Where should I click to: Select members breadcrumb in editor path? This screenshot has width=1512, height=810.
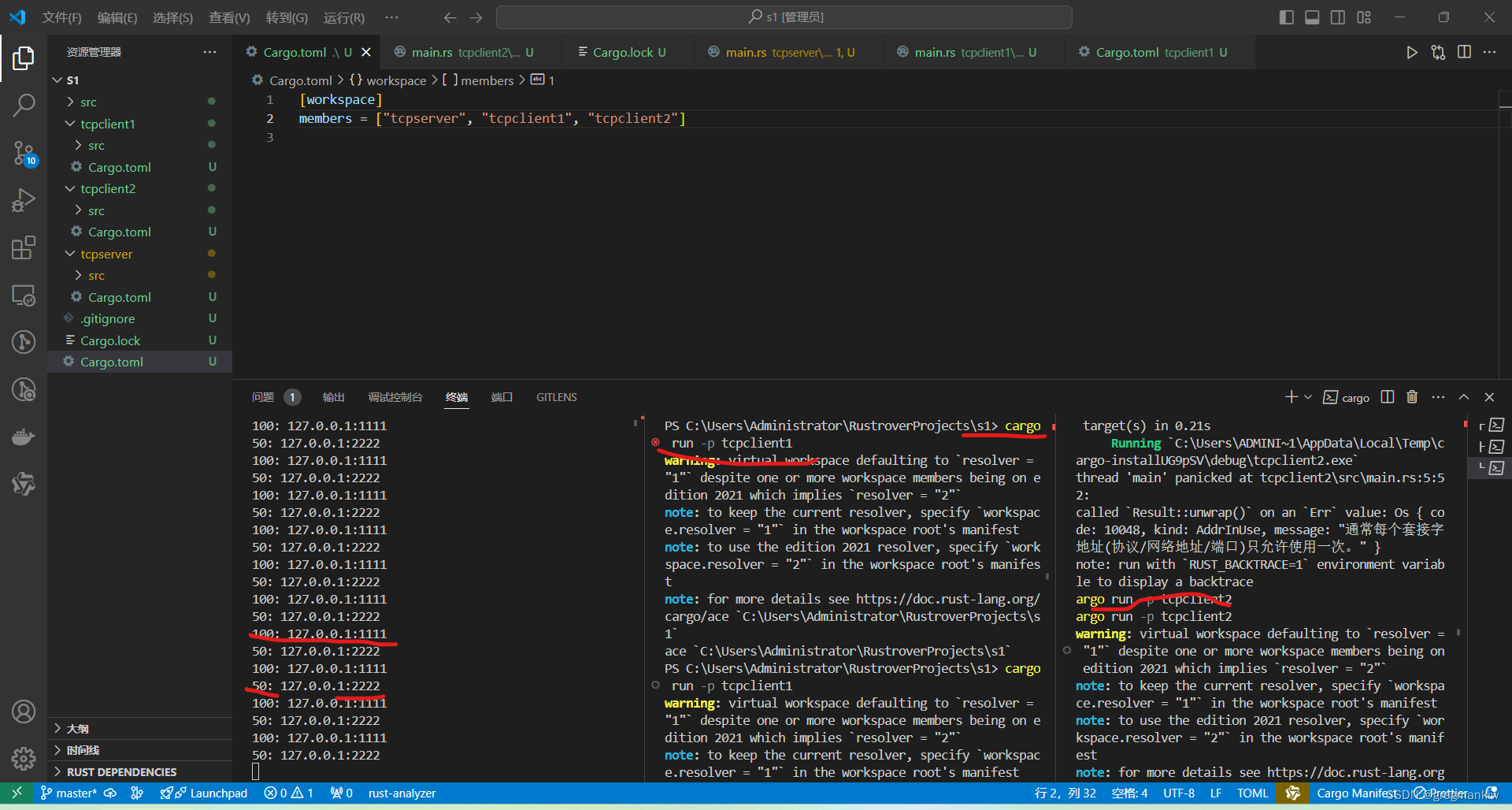click(x=487, y=80)
